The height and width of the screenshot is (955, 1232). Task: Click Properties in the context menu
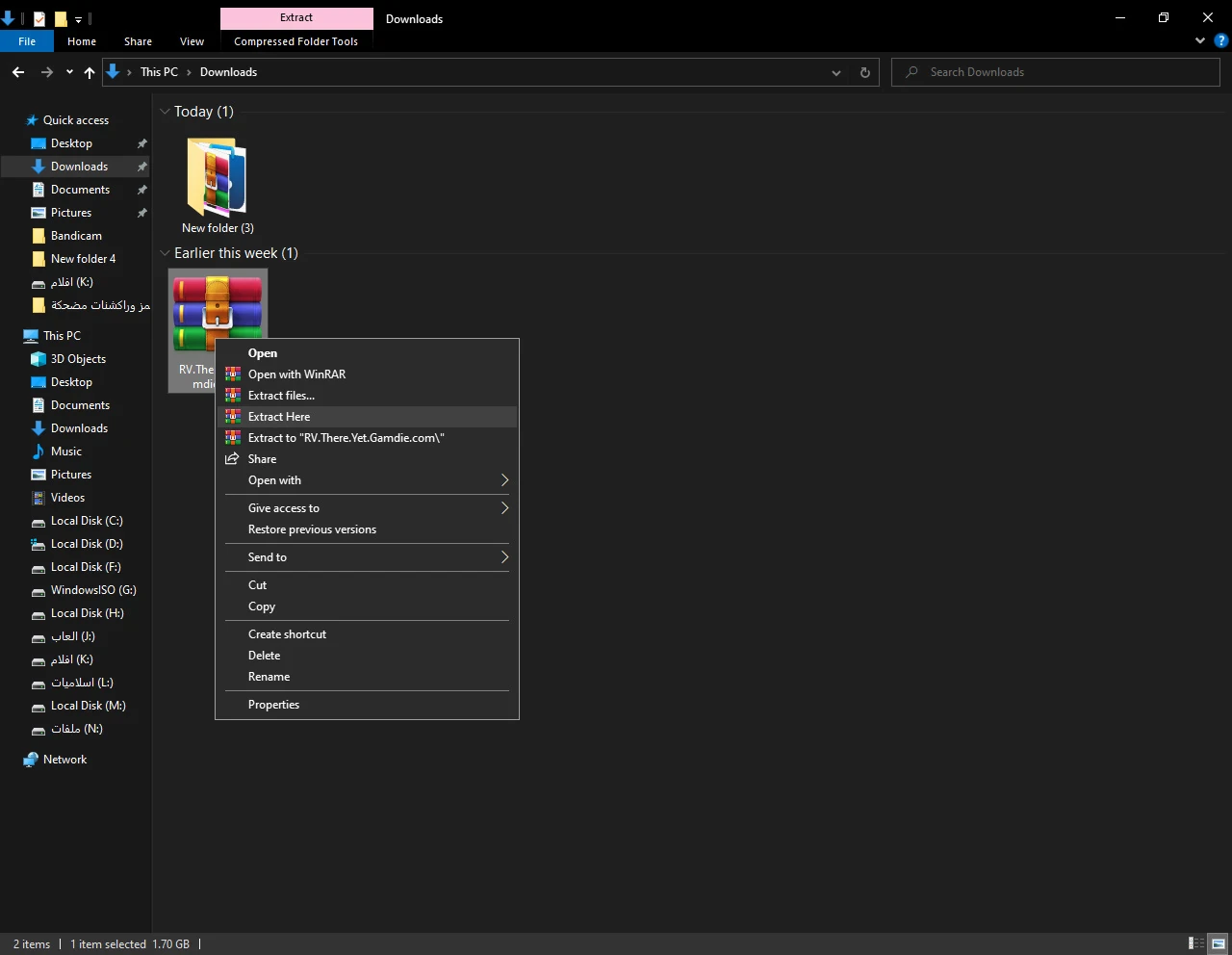[x=273, y=705]
